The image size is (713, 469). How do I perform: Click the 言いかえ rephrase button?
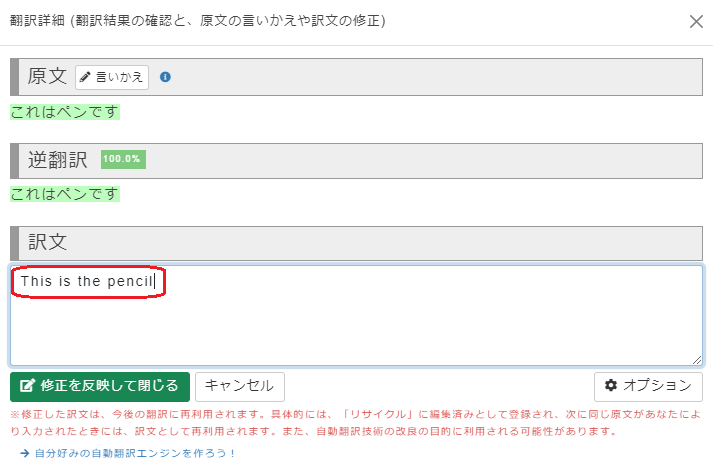(112, 77)
